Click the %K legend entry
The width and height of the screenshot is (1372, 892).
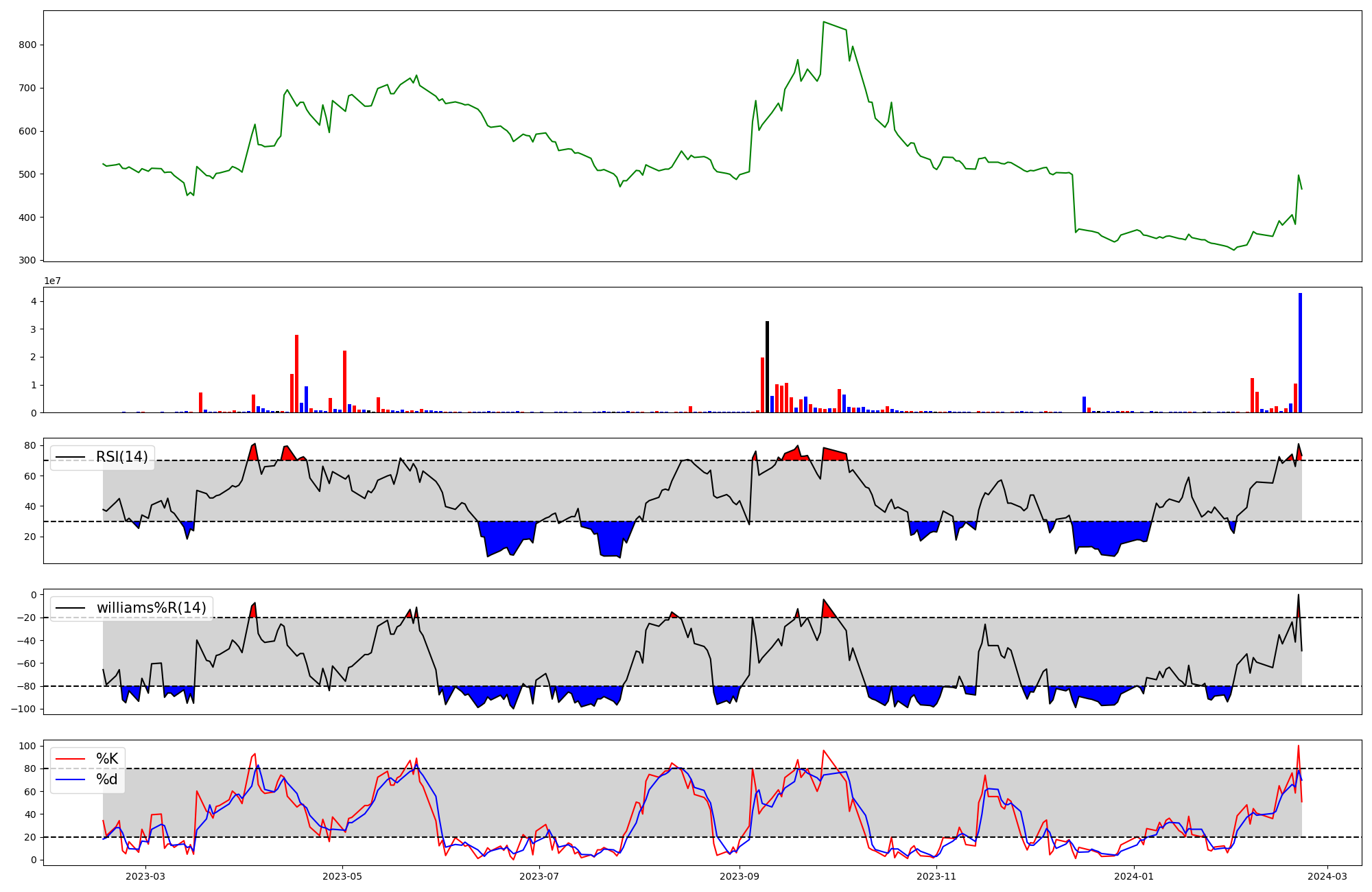[107, 759]
